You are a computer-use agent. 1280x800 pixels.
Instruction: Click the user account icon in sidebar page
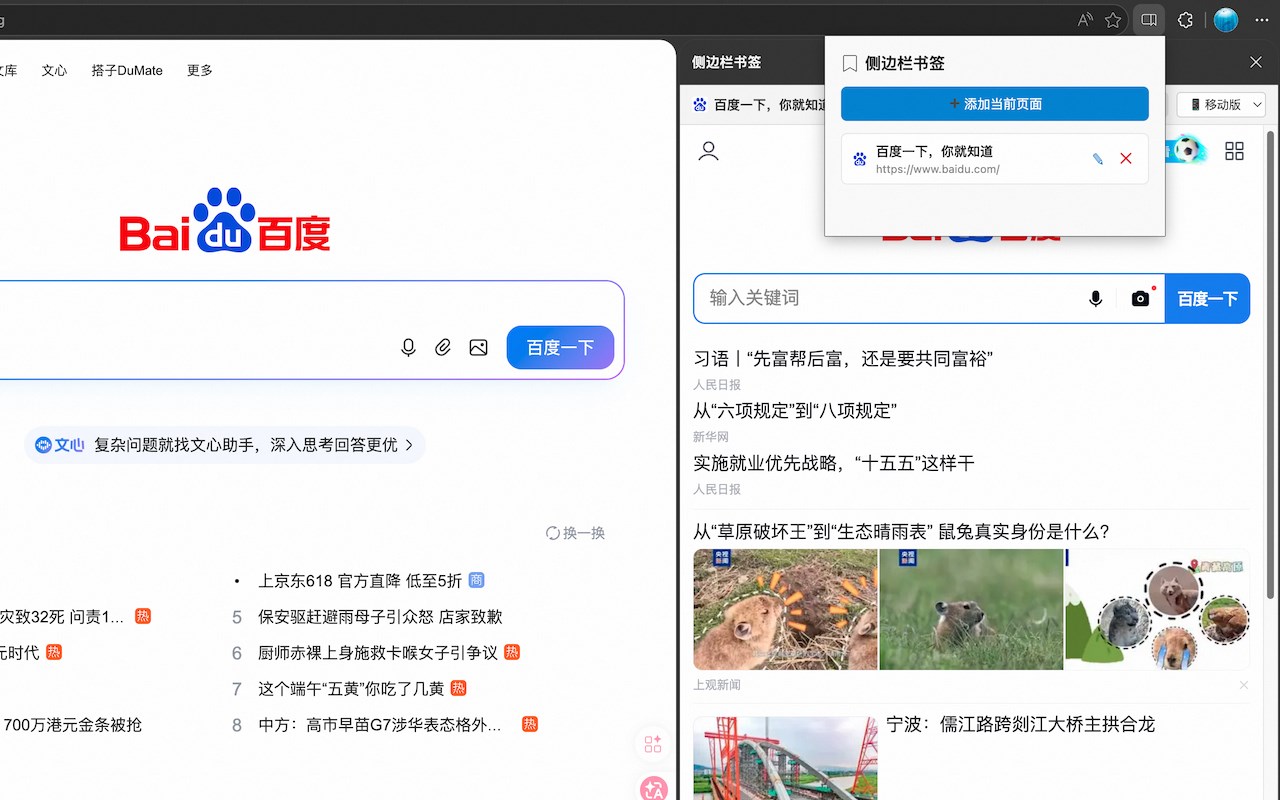pos(709,152)
